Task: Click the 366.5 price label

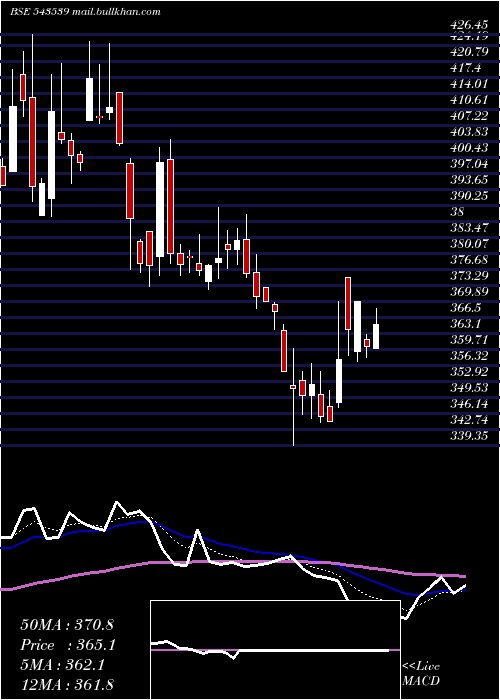Action: 465,308
